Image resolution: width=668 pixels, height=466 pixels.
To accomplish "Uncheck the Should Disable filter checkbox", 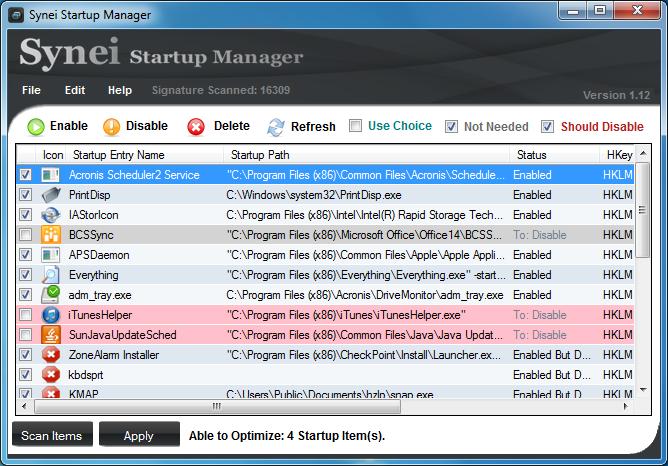I will click(547, 127).
